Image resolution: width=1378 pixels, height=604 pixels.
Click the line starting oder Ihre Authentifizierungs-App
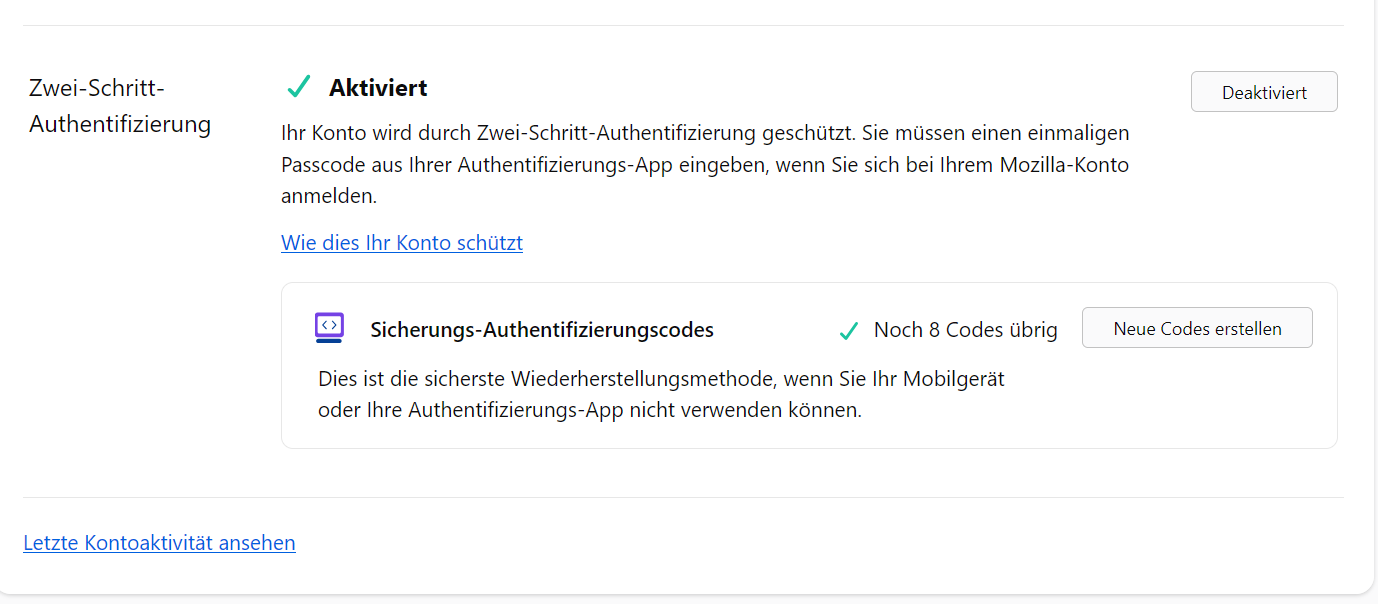coord(589,410)
